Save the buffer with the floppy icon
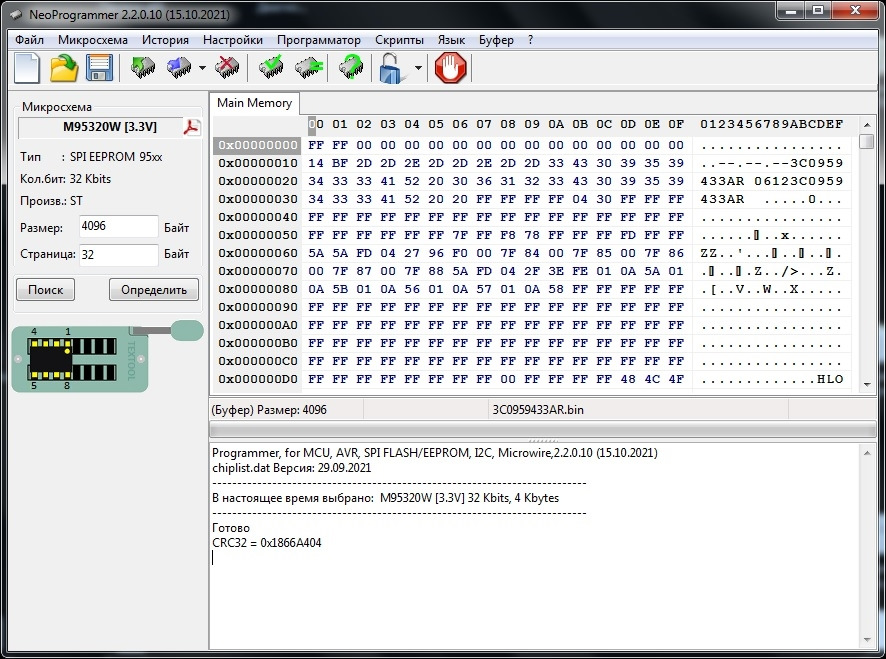Image resolution: width=886 pixels, height=659 pixels. (100, 68)
